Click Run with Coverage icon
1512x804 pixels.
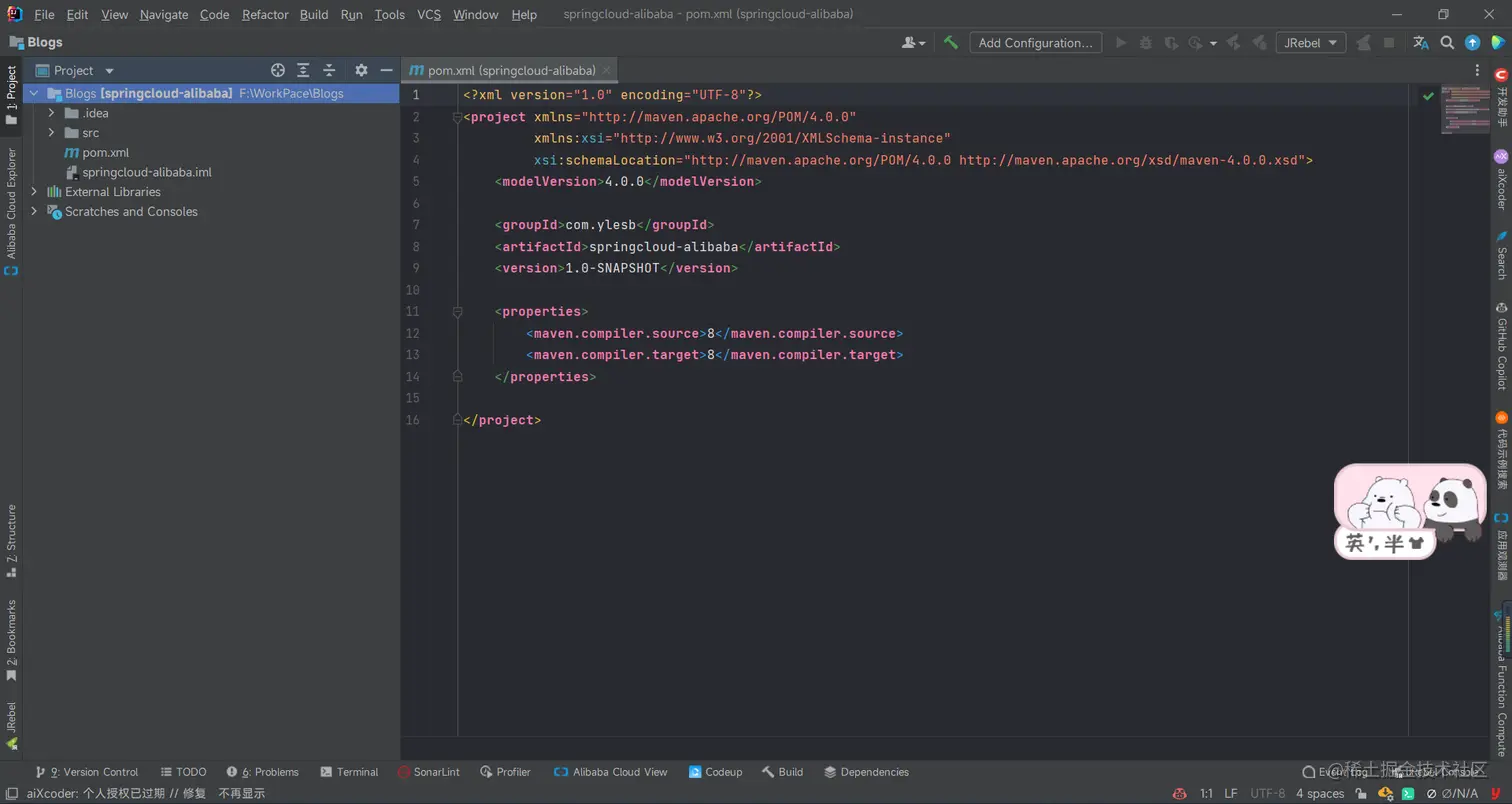point(1171,43)
